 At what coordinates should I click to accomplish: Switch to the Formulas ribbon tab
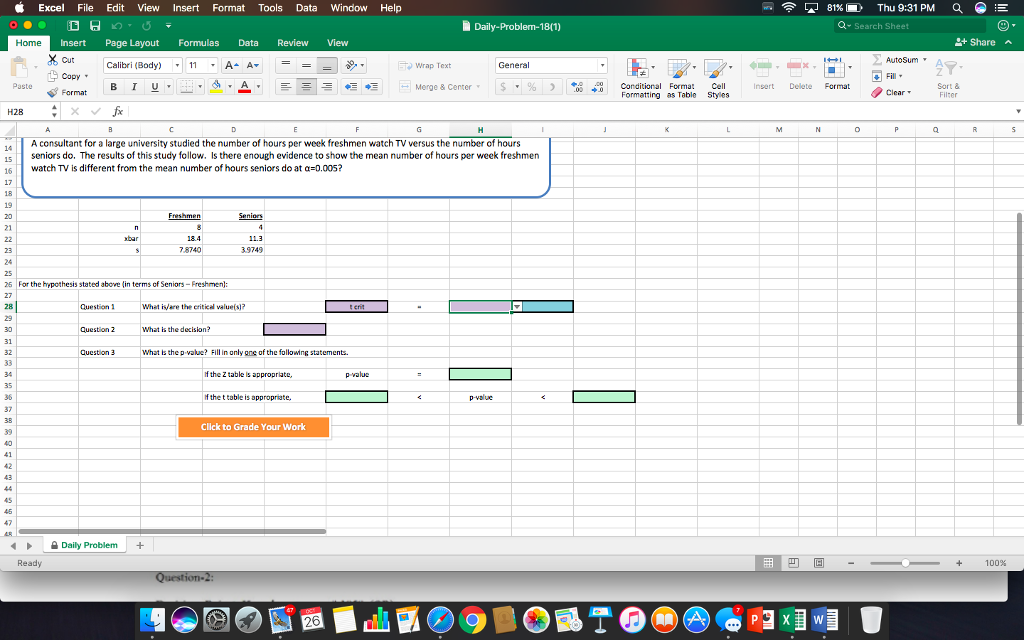199,43
